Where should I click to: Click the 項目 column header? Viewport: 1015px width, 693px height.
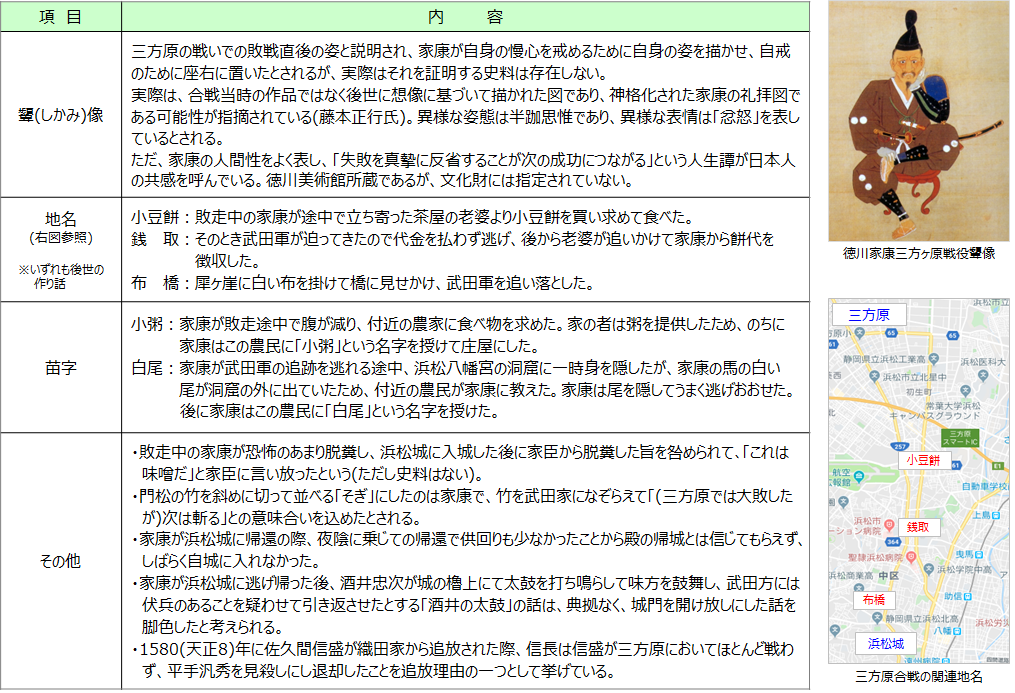(61, 17)
